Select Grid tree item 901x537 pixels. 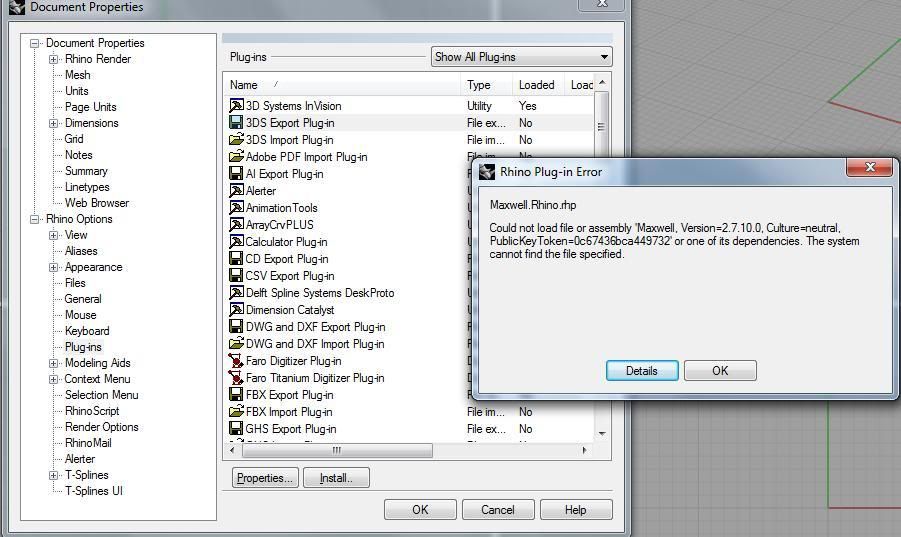[74, 139]
